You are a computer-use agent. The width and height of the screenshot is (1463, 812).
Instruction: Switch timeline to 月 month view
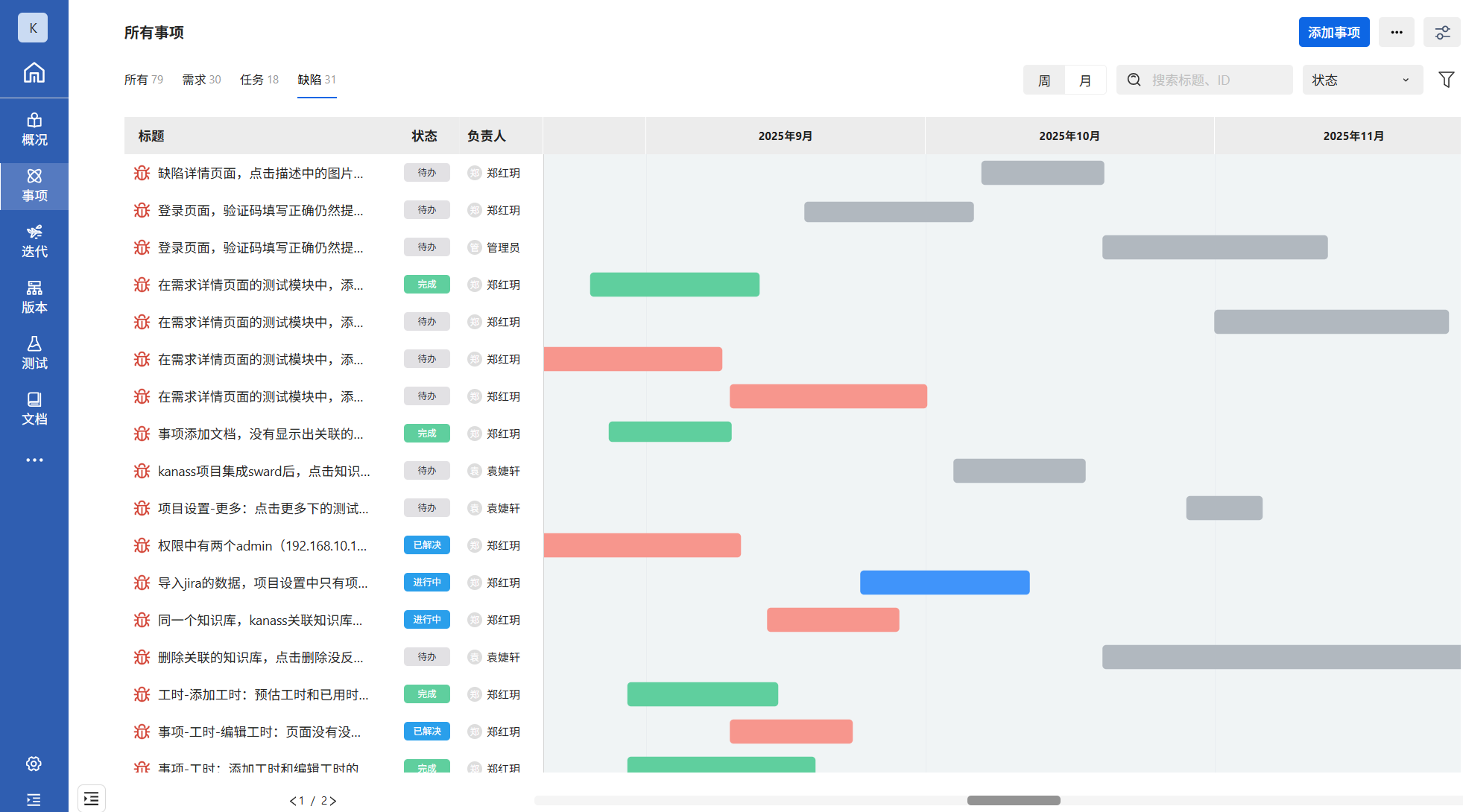click(1085, 80)
